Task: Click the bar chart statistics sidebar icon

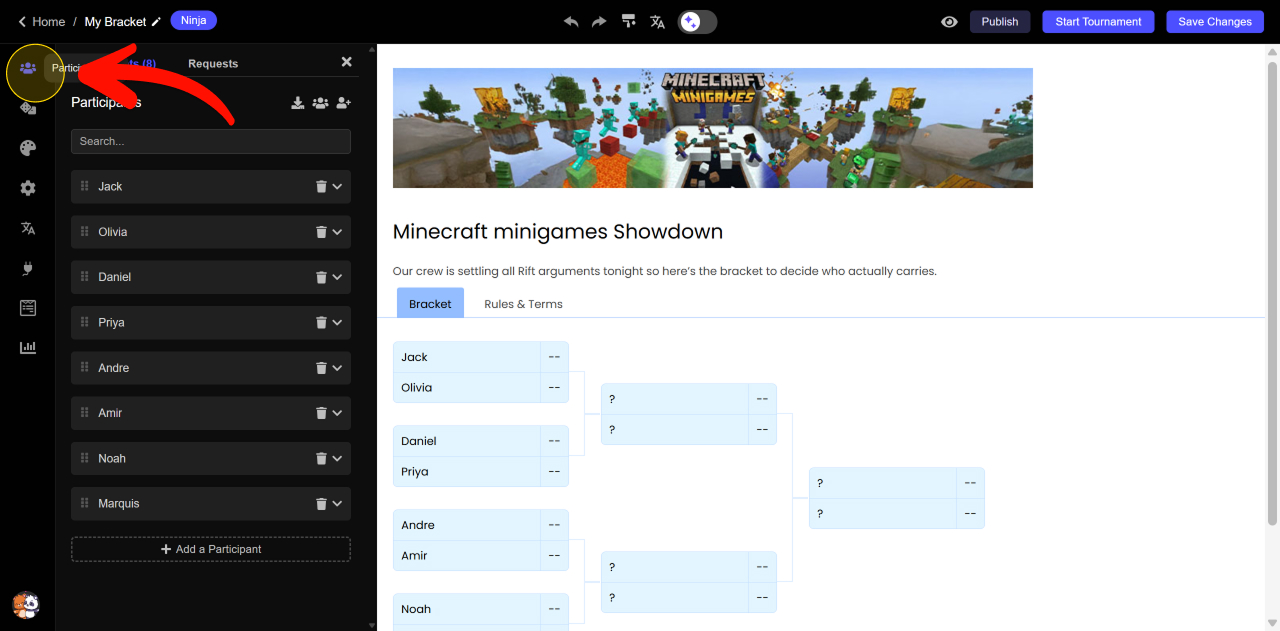Action: 28,347
